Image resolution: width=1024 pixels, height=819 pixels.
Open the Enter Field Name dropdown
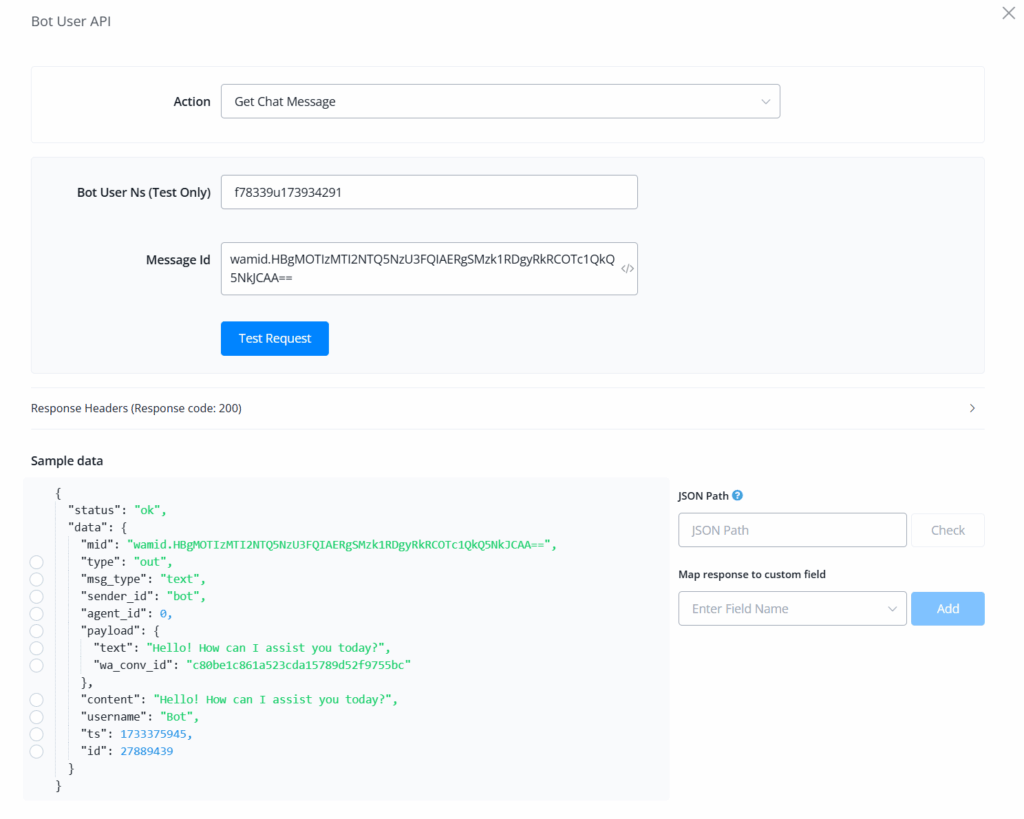[792, 609]
